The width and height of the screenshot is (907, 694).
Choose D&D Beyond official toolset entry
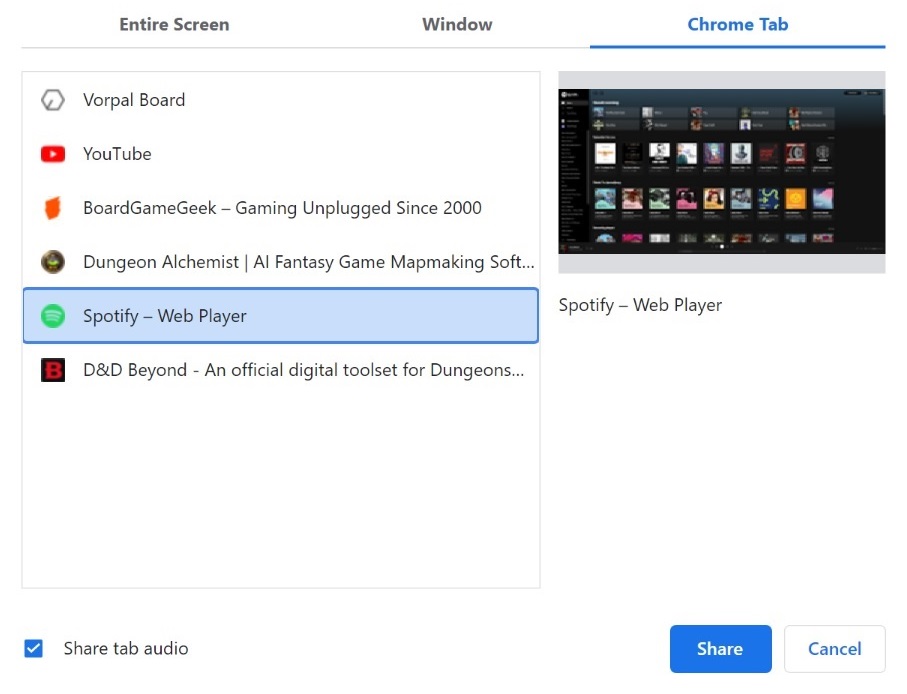coord(303,370)
